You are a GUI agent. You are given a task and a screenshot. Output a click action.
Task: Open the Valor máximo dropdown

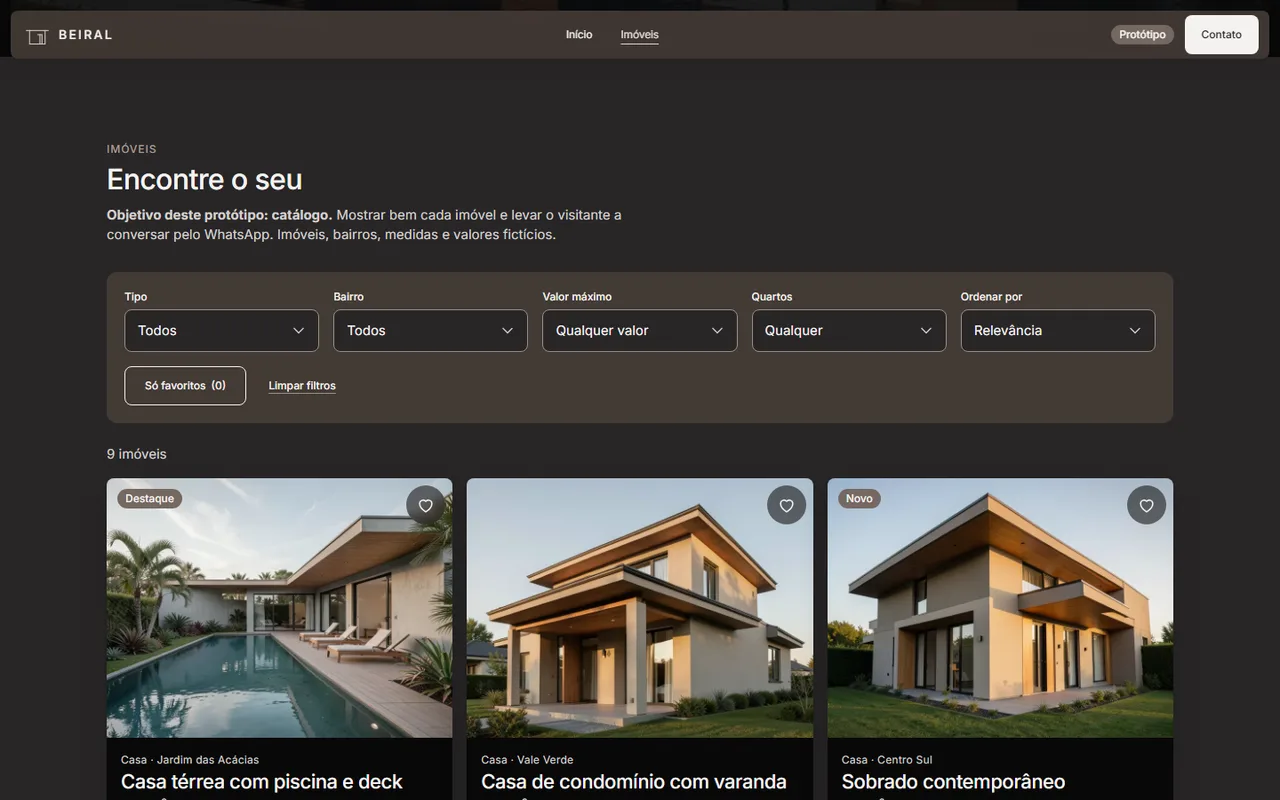click(639, 330)
